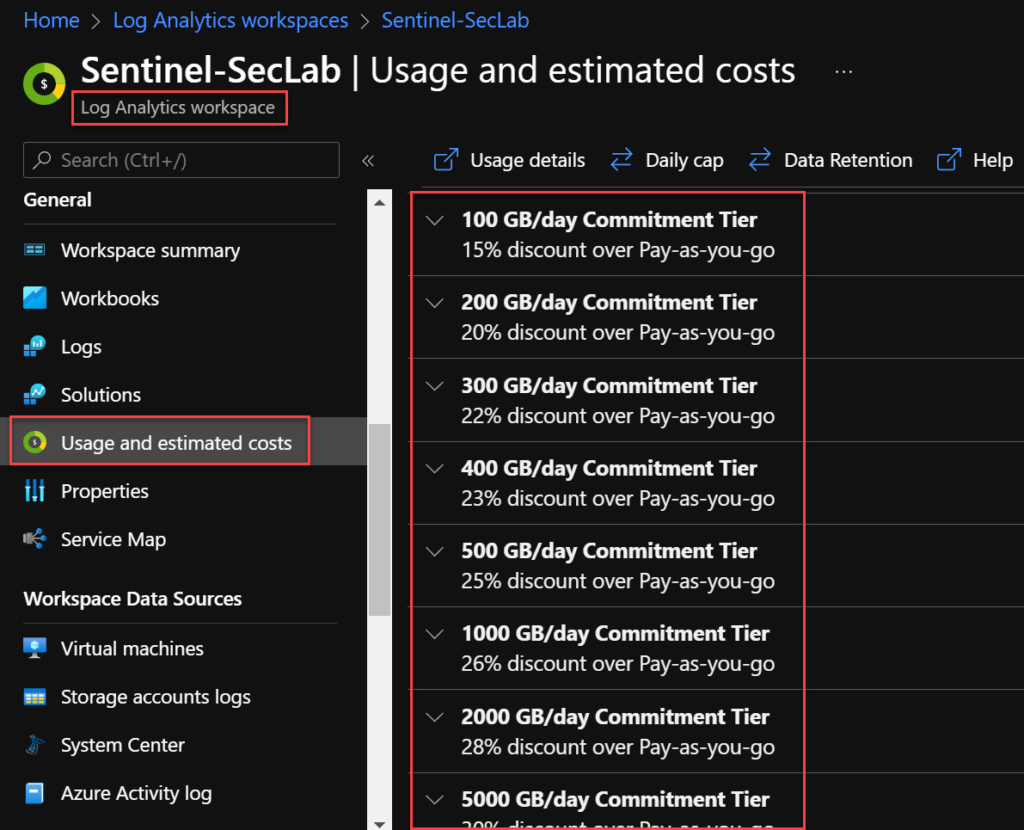Click the '26% discount over Pay-as-you-go' text
Screen dimensions: 1024x830
tap(618, 663)
